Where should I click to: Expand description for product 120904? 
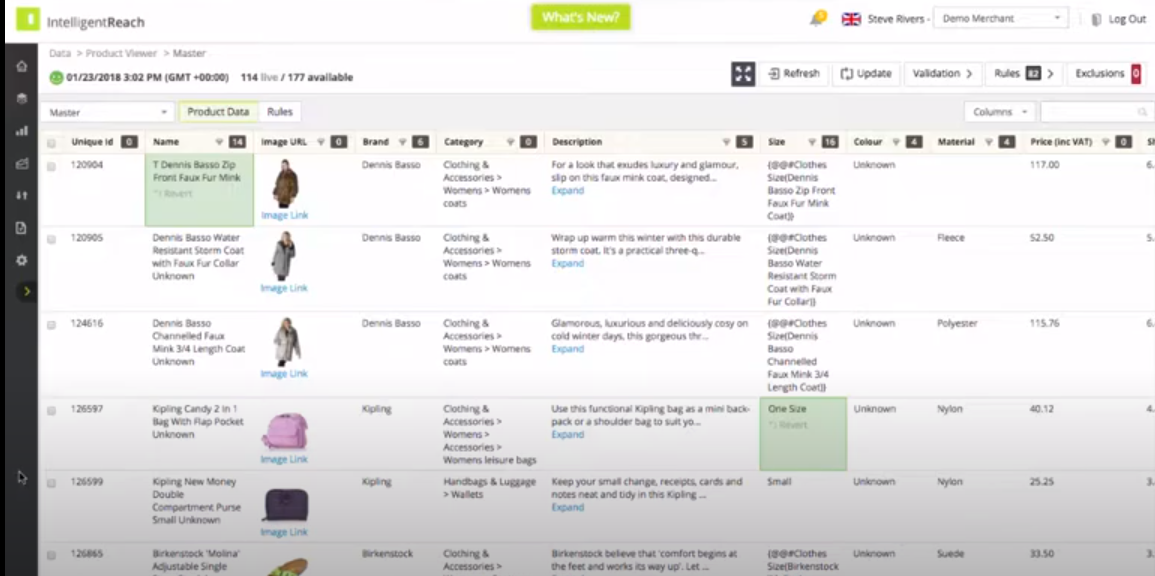(567, 191)
